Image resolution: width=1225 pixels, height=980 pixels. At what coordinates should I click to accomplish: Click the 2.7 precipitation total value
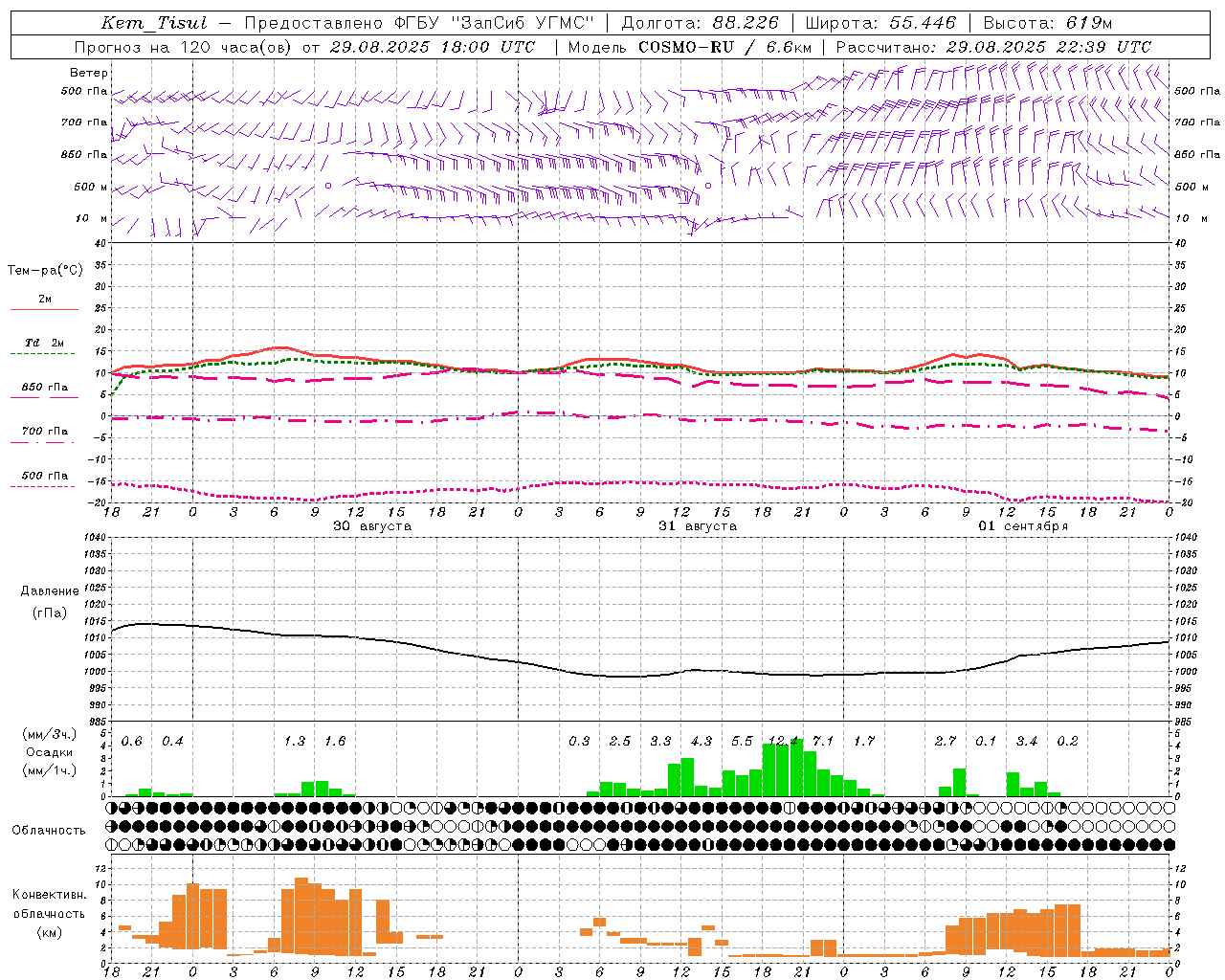[946, 742]
